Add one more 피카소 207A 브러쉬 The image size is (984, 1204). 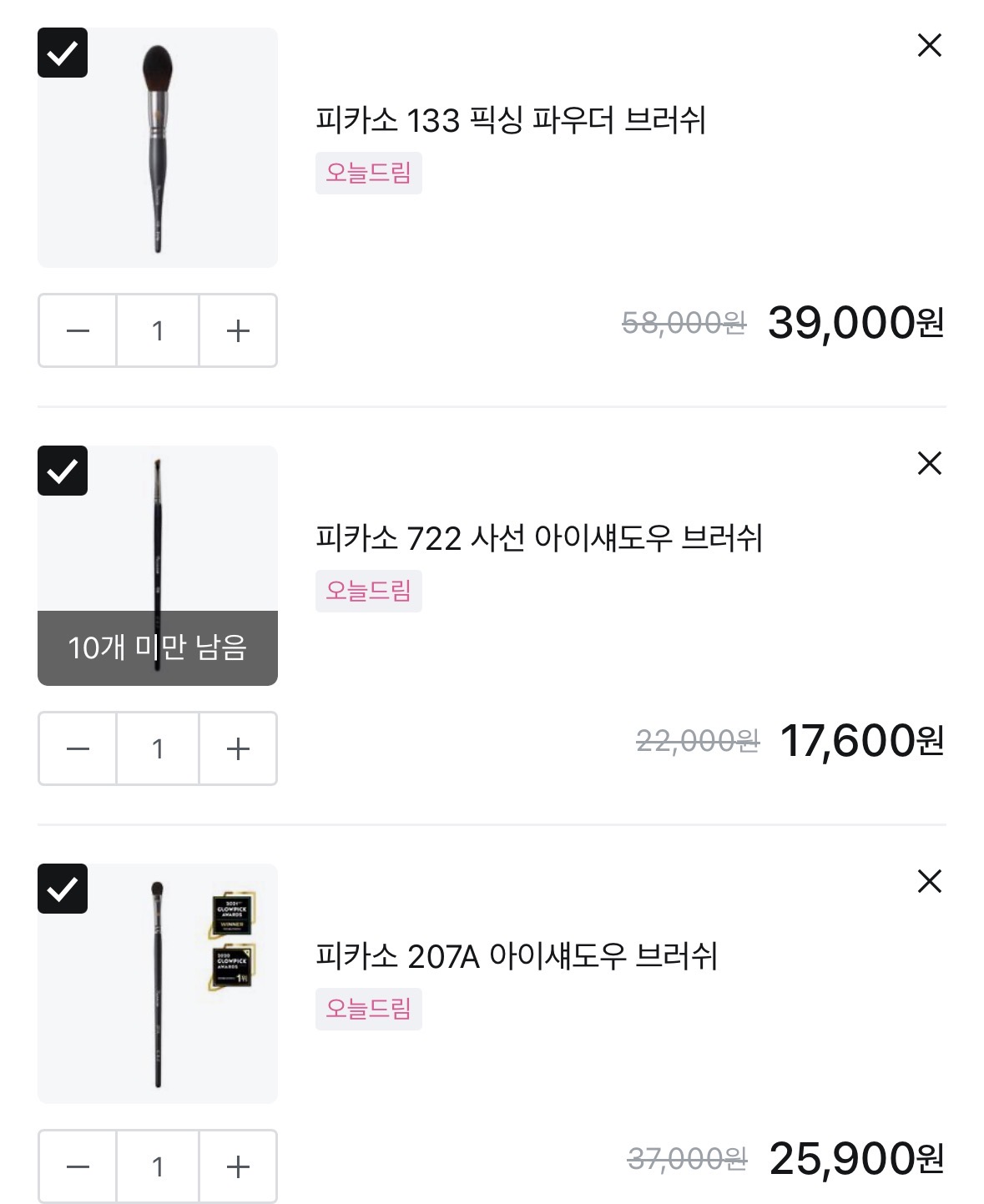pyautogui.click(x=238, y=1166)
